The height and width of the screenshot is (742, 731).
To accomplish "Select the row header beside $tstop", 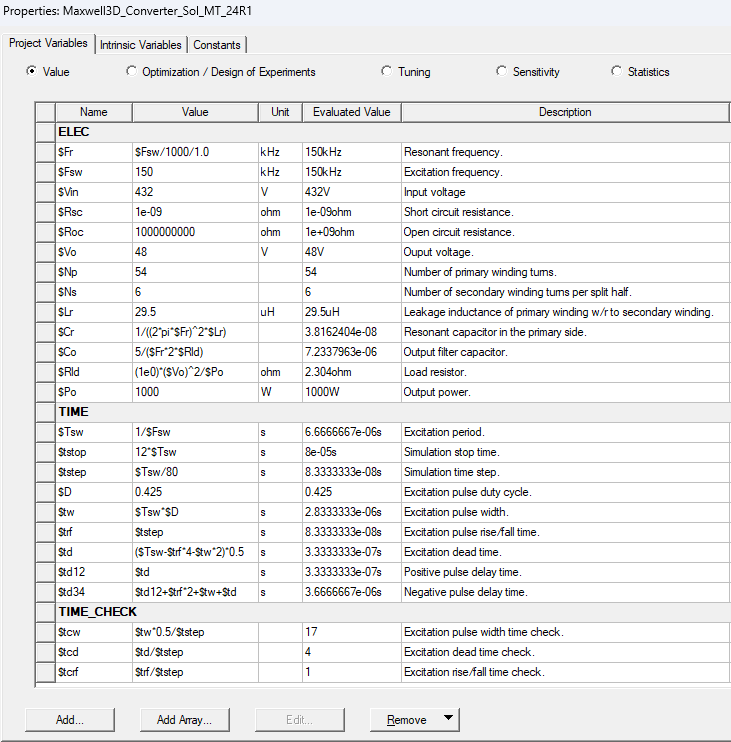I will click(x=45, y=452).
